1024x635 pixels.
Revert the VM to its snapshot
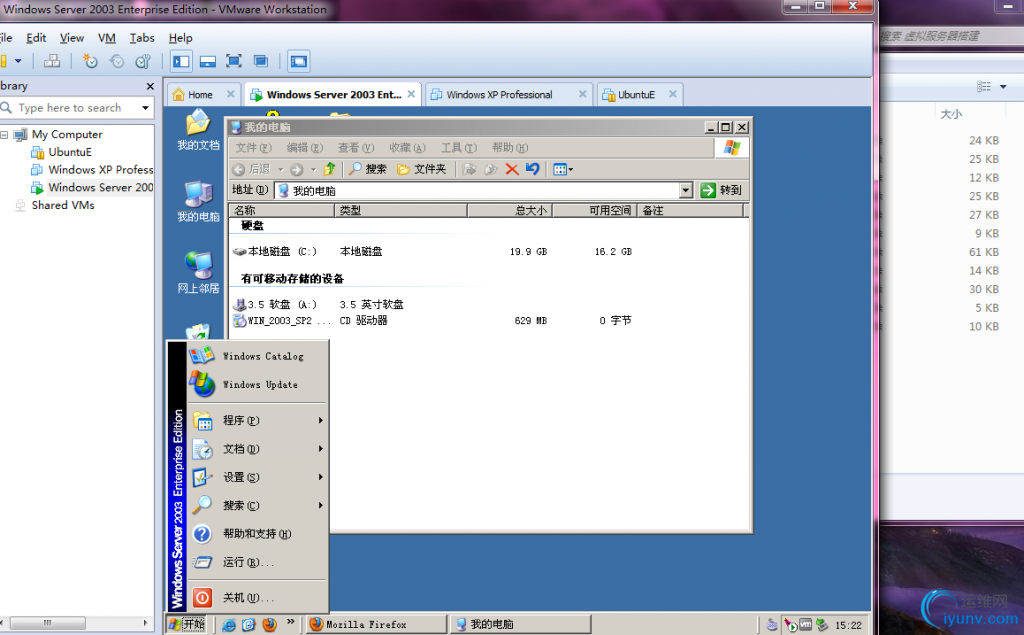(116, 61)
